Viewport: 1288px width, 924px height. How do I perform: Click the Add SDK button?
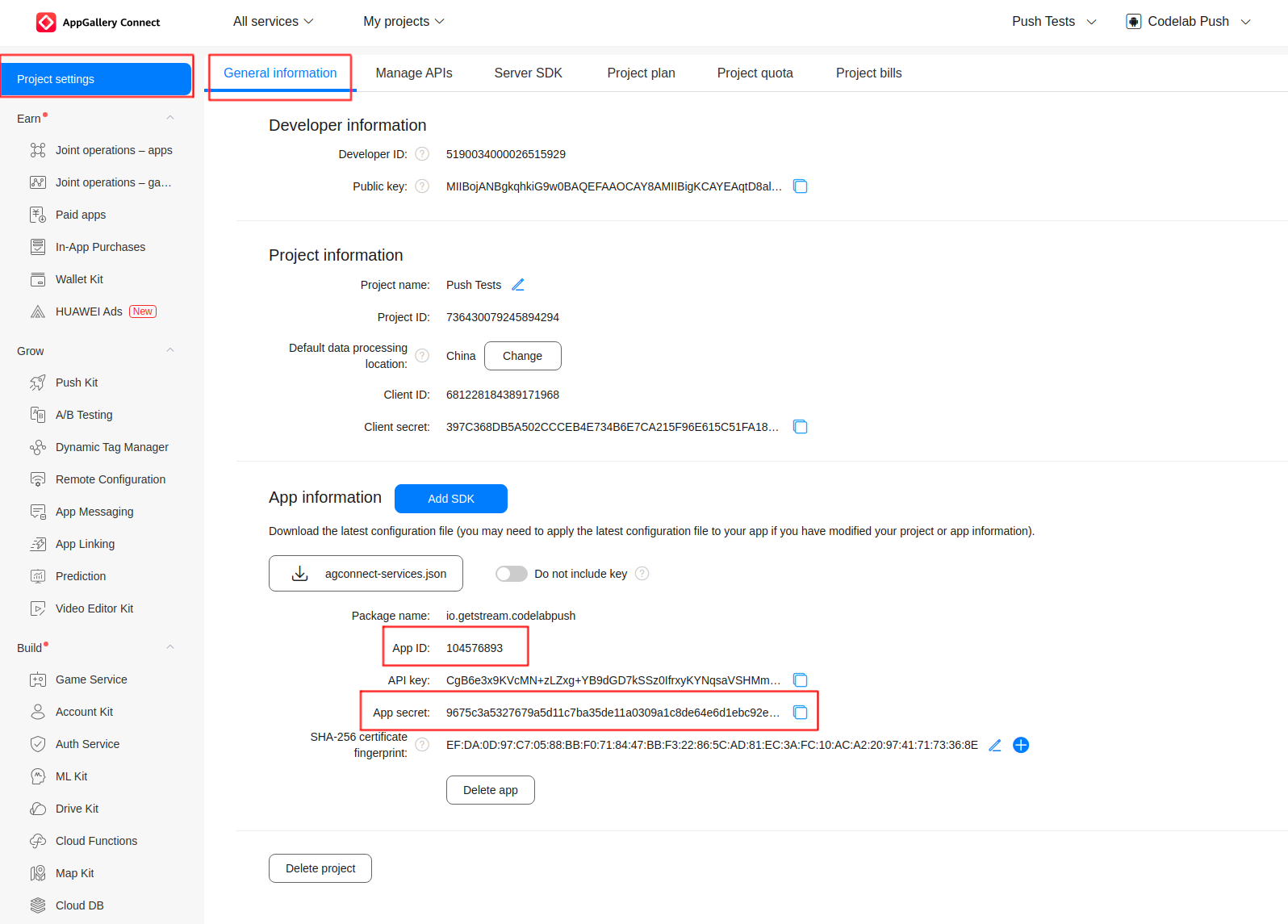click(451, 499)
